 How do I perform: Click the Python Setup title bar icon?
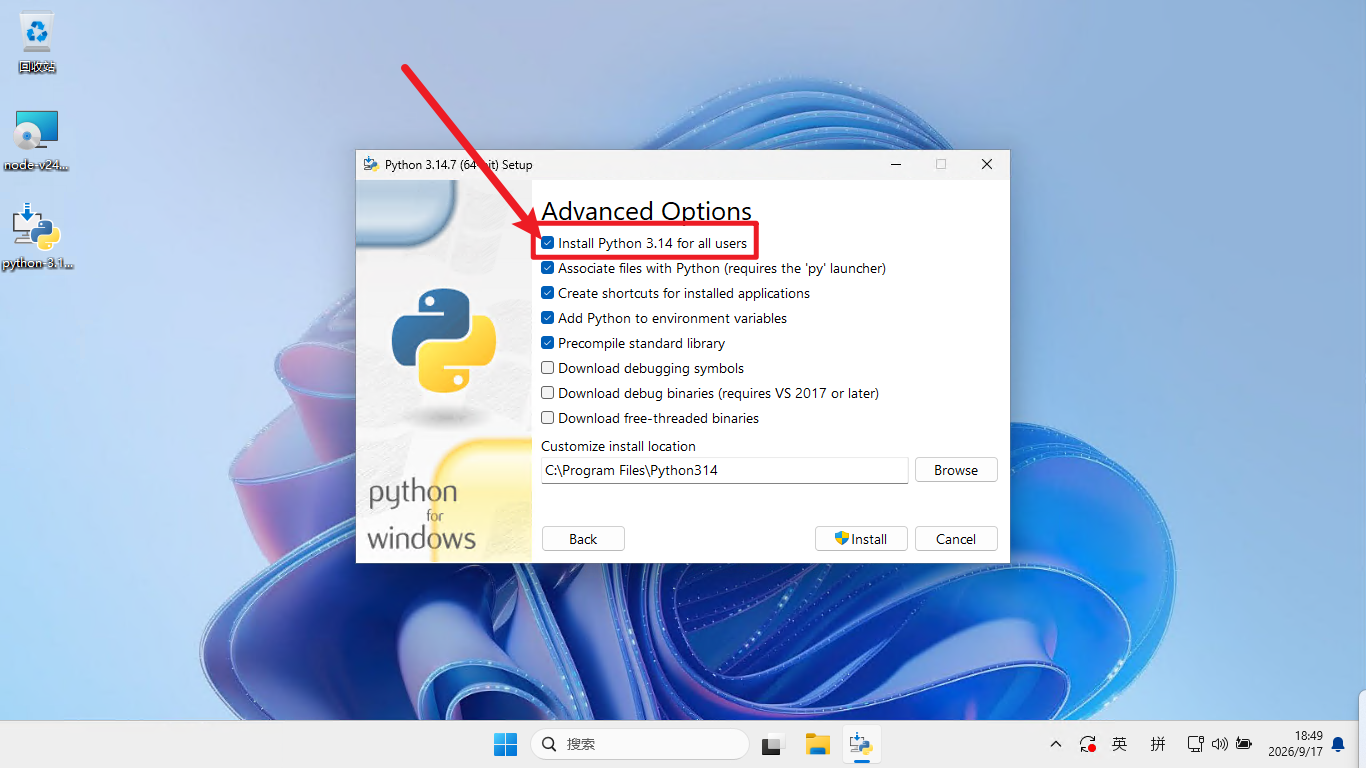click(x=371, y=164)
